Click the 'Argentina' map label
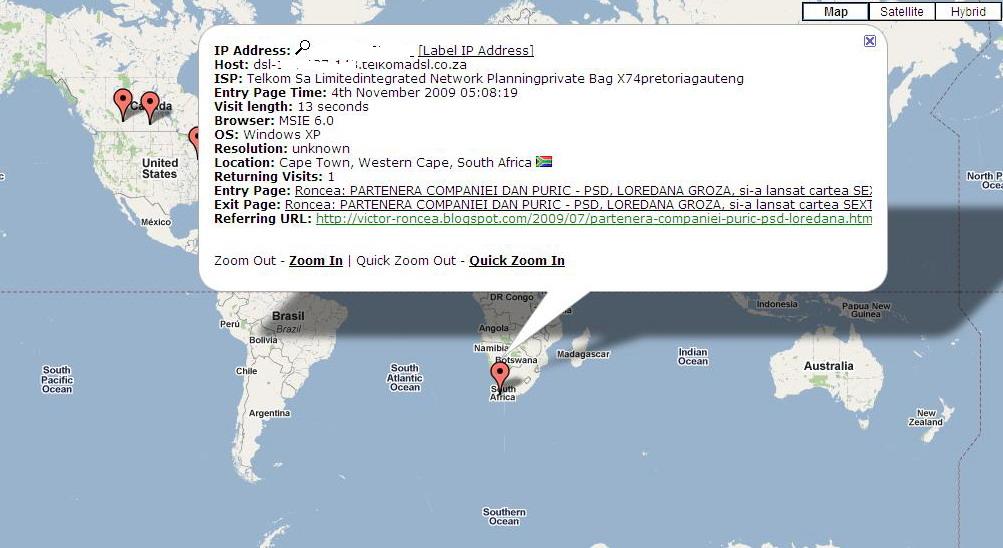The width and height of the screenshot is (1003, 548). (269, 413)
